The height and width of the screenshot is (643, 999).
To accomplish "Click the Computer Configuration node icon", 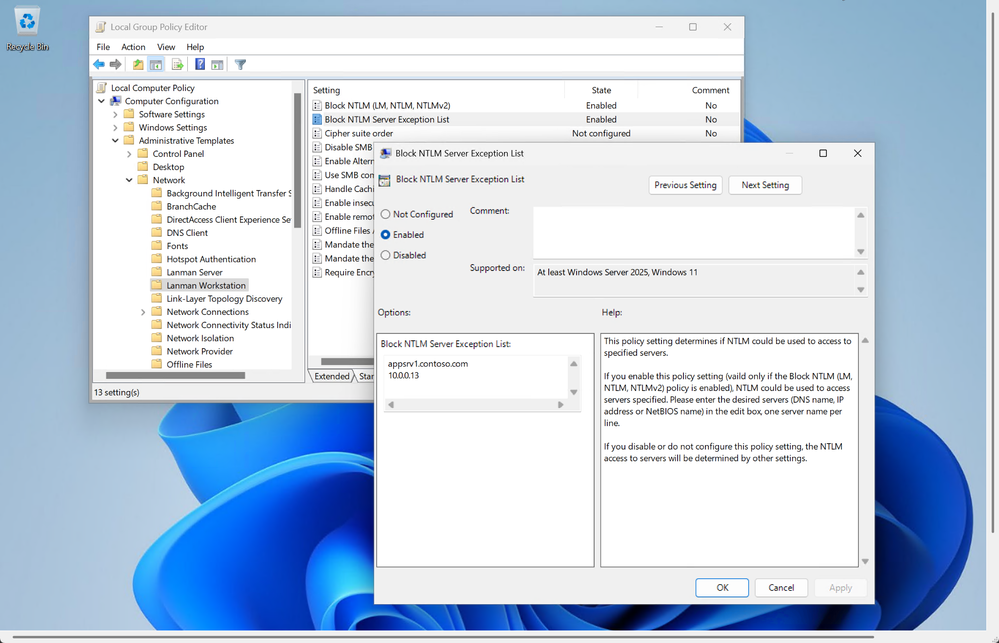I will pyautogui.click(x=115, y=101).
